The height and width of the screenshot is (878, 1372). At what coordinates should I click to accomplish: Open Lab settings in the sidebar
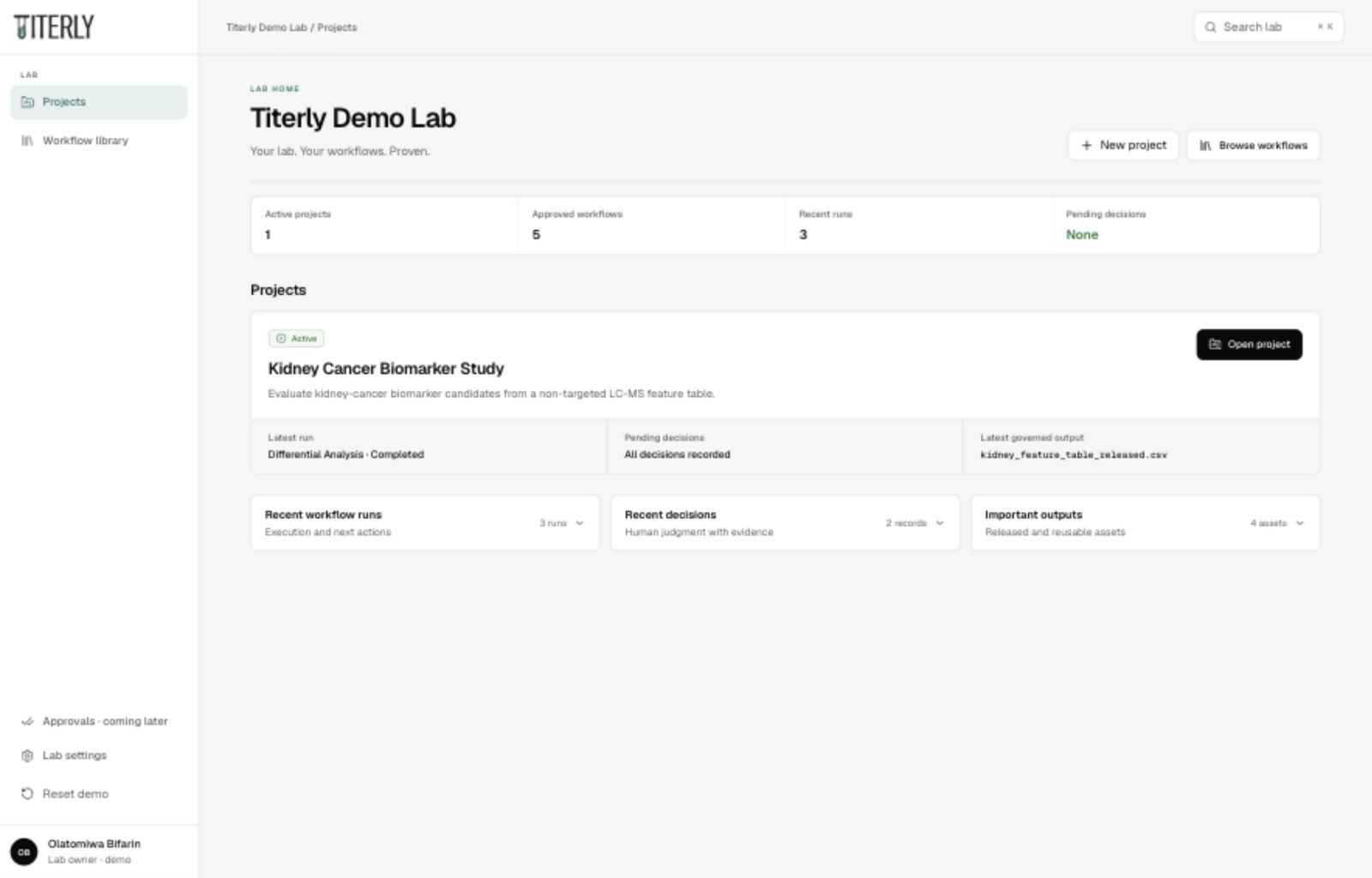99,755
